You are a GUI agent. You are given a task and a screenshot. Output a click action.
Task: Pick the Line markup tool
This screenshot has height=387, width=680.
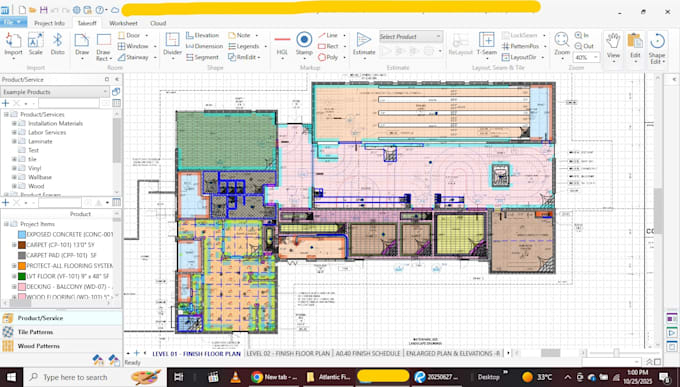pyautogui.click(x=331, y=35)
